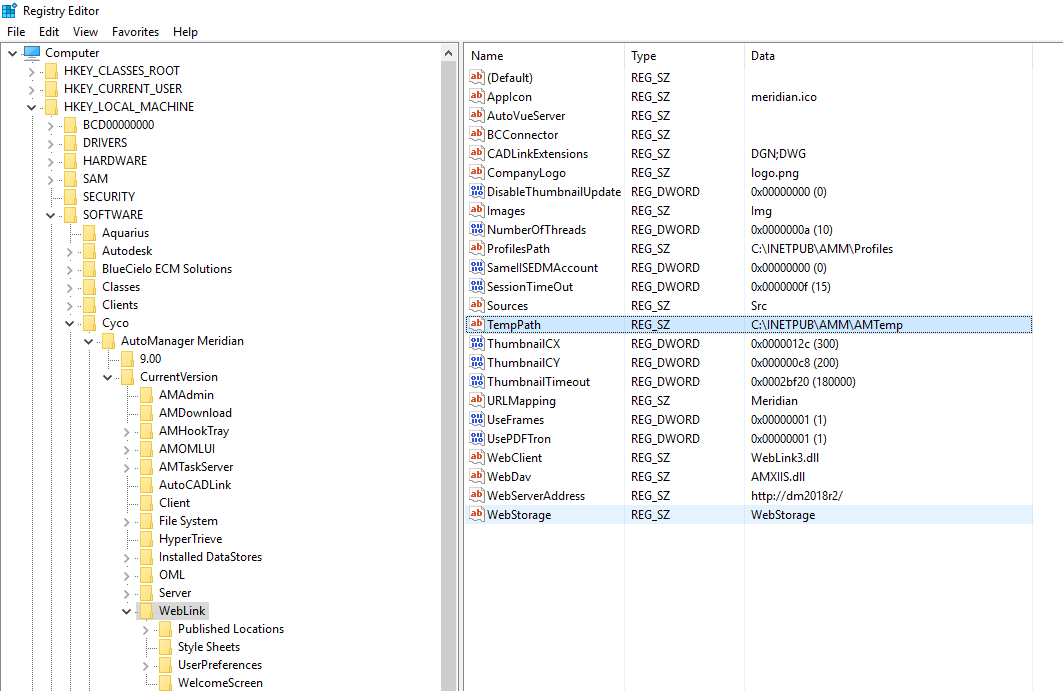Select the Images value name
1063x691 pixels.
click(x=506, y=211)
